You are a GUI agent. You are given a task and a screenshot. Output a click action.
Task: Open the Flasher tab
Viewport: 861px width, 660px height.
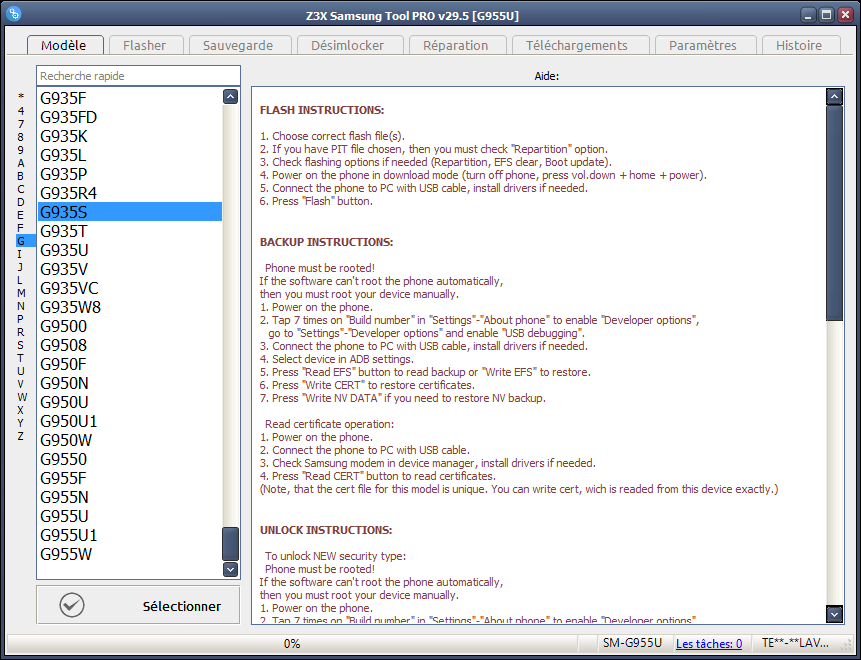(145, 45)
